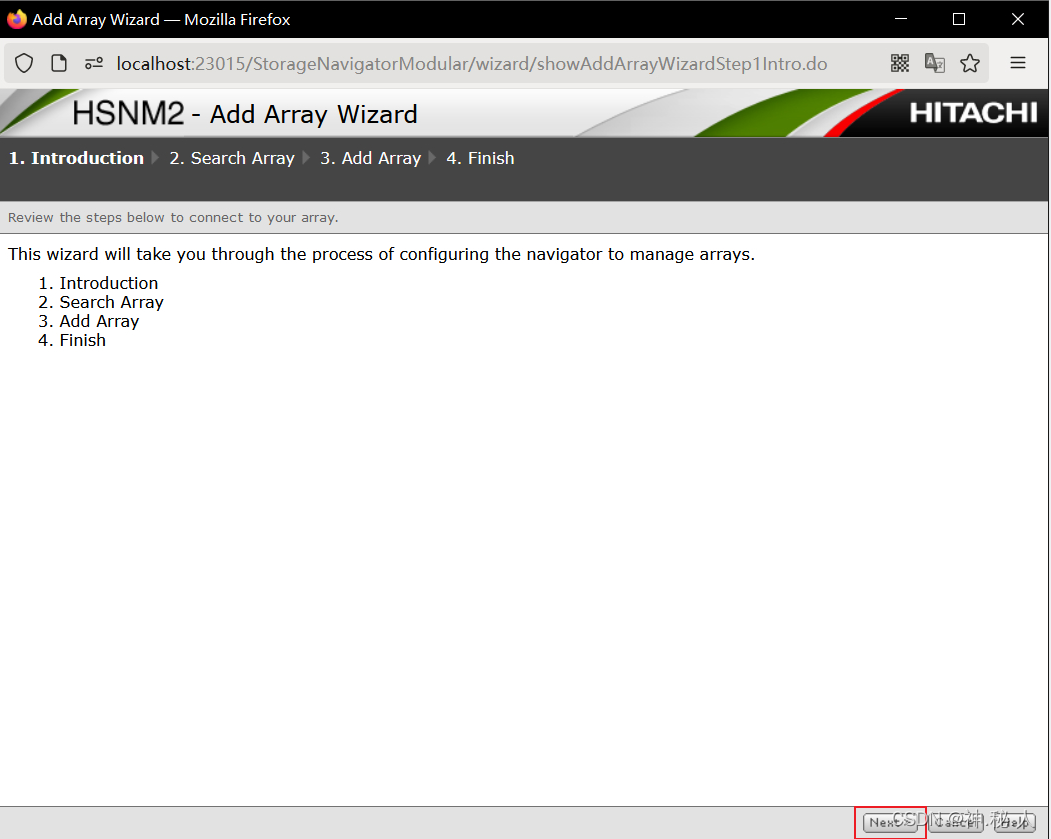The height and width of the screenshot is (839, 1051).
Task: Click the wizard's Help button
Action: pyautogui.click(x=1015, y=822)
